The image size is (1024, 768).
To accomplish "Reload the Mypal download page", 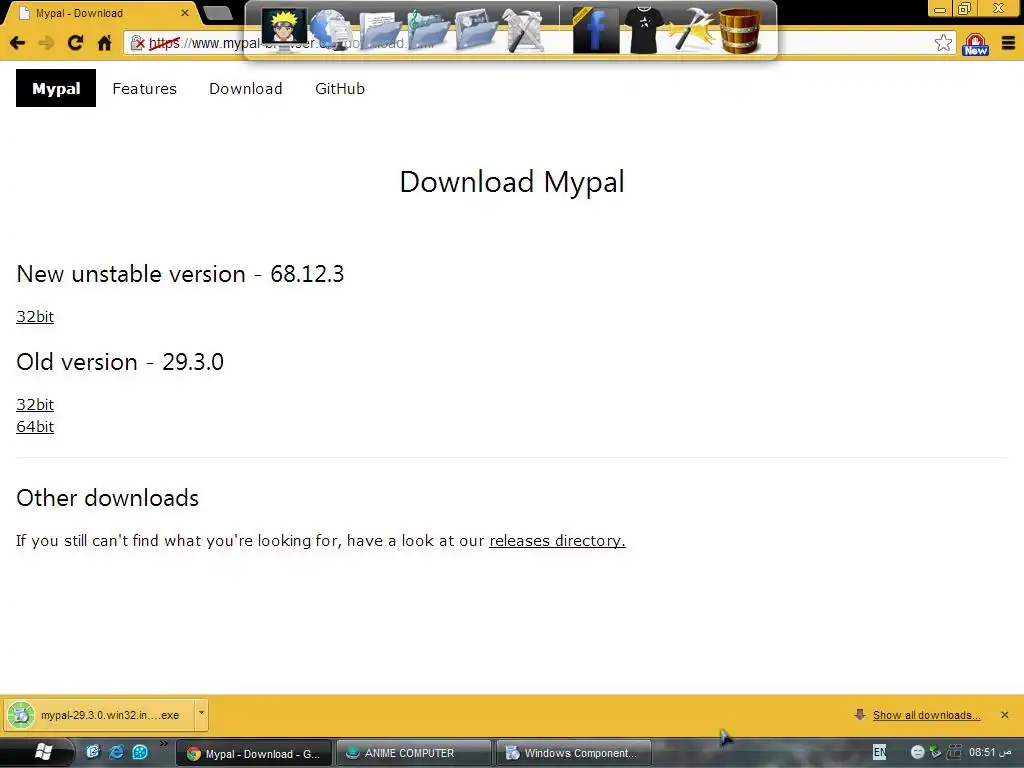I will (x=75, y=43).
